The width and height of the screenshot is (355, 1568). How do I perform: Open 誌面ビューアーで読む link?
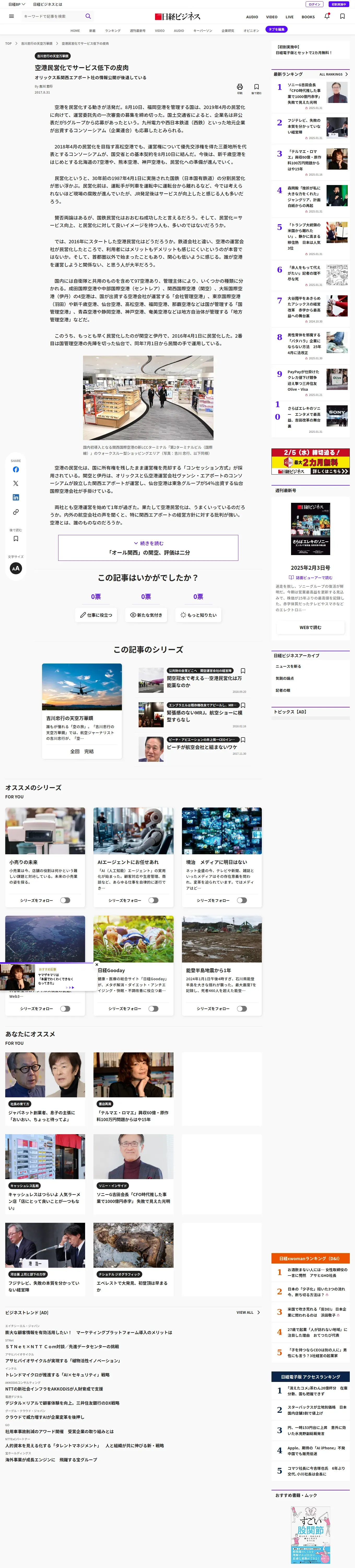pyautogui.click(x=310, y=578)
